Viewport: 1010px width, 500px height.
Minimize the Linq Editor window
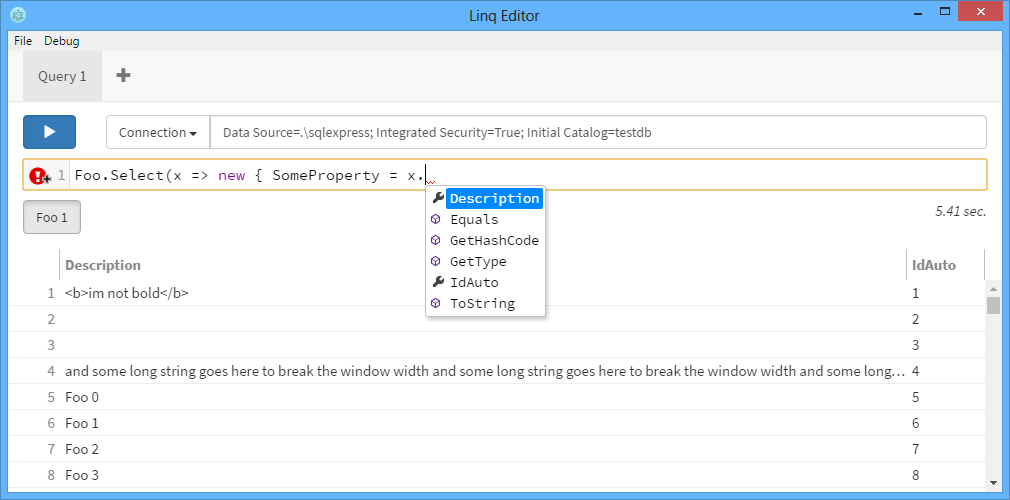(x=917, y=12)
